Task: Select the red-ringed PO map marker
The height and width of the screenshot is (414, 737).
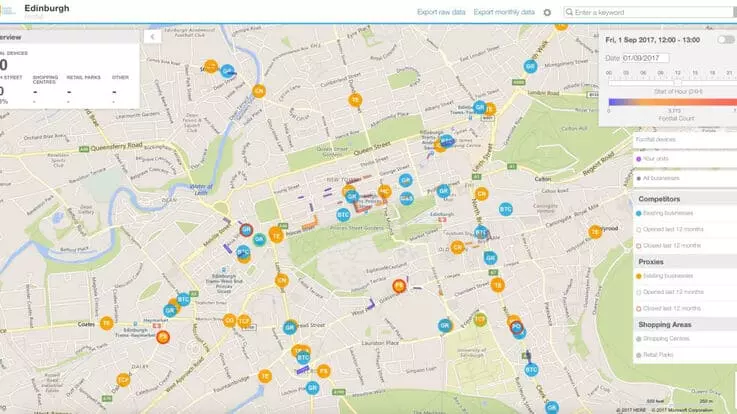Action: [517, 327]
